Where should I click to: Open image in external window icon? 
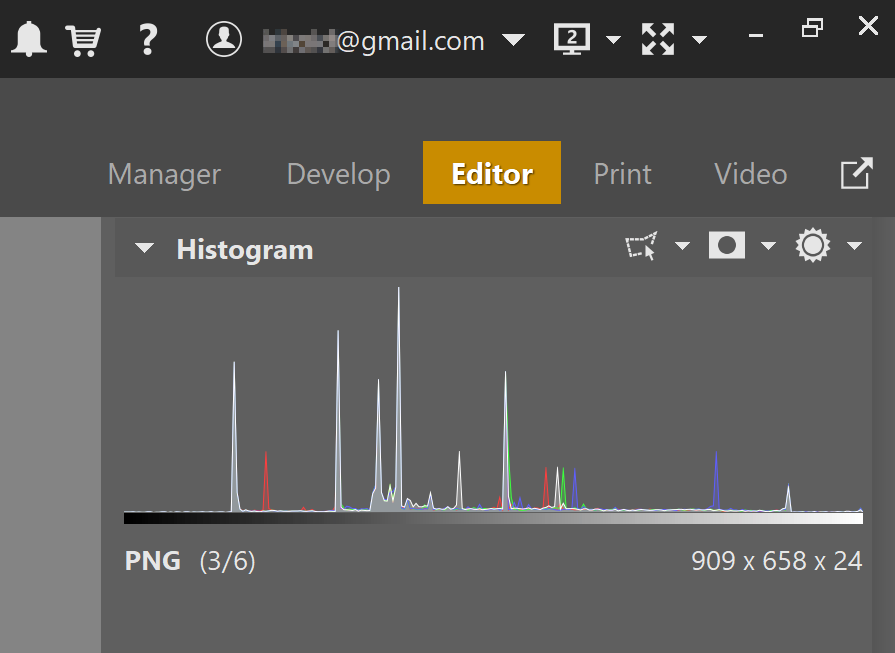click(856, 173)
